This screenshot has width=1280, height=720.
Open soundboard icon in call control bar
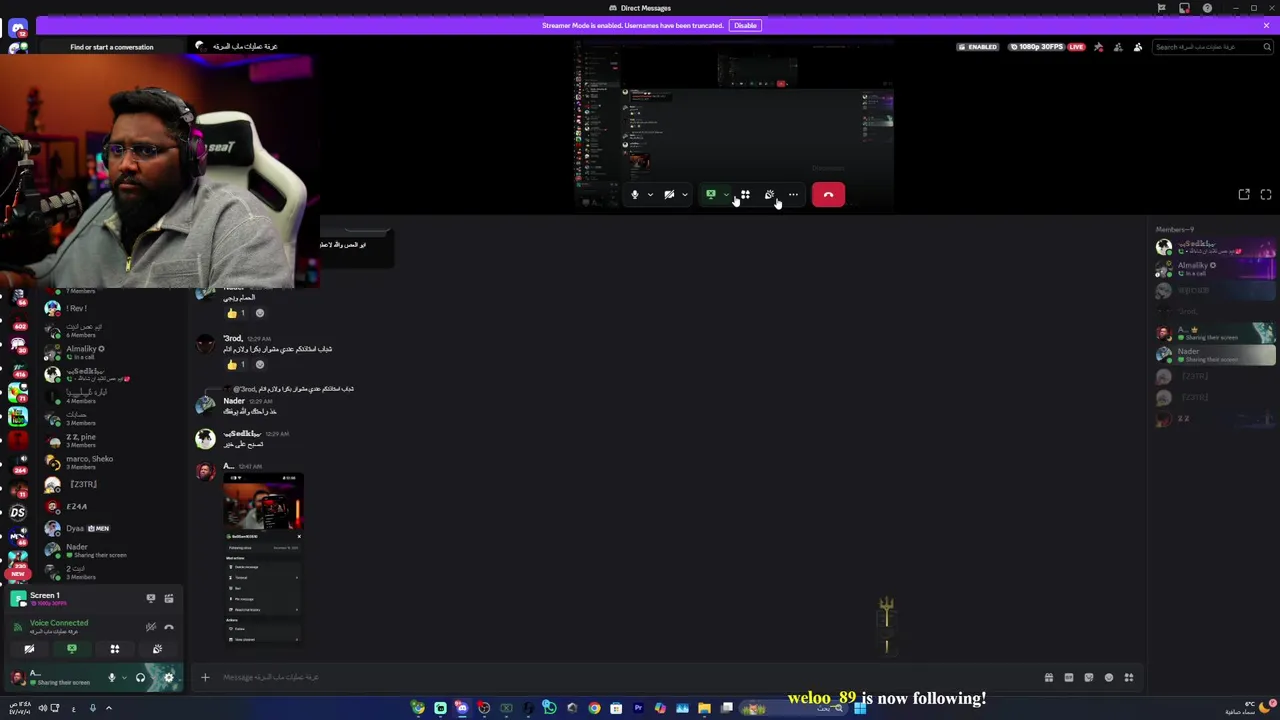(769, 195)
